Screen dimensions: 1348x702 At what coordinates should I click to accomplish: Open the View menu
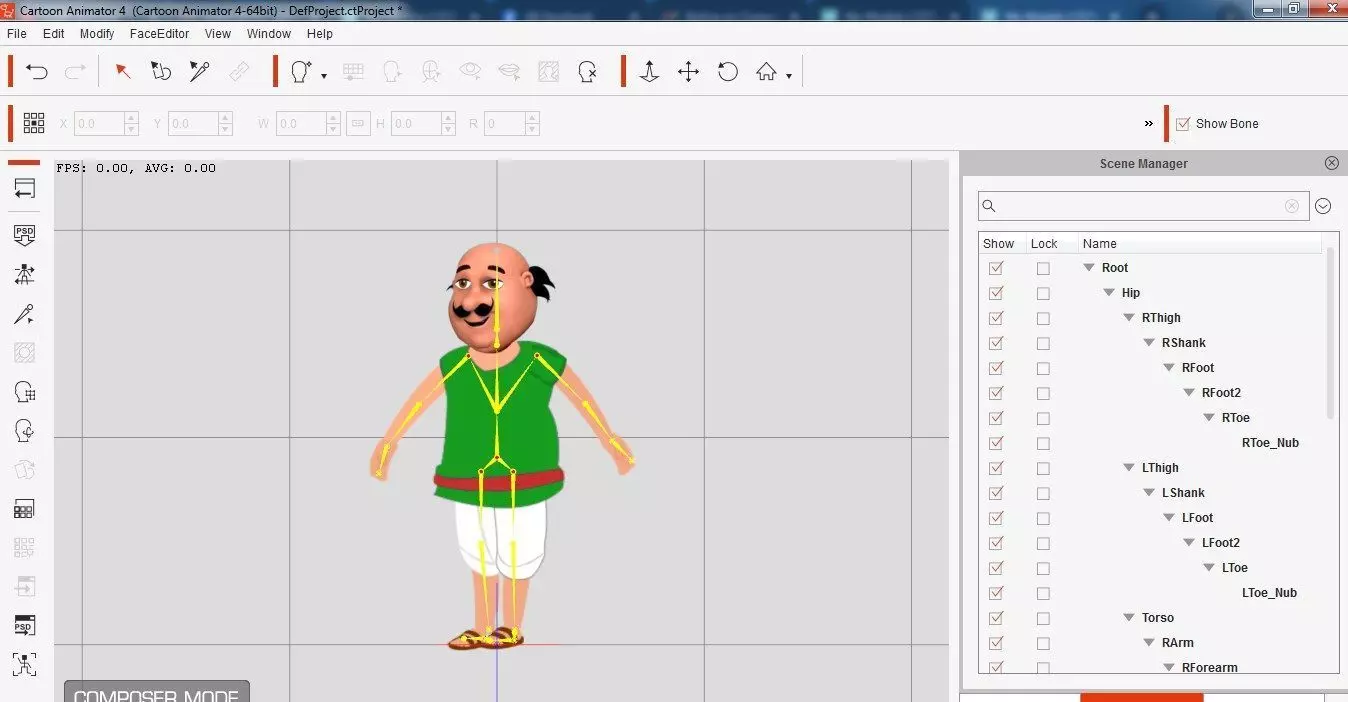(x=218, y=33)
